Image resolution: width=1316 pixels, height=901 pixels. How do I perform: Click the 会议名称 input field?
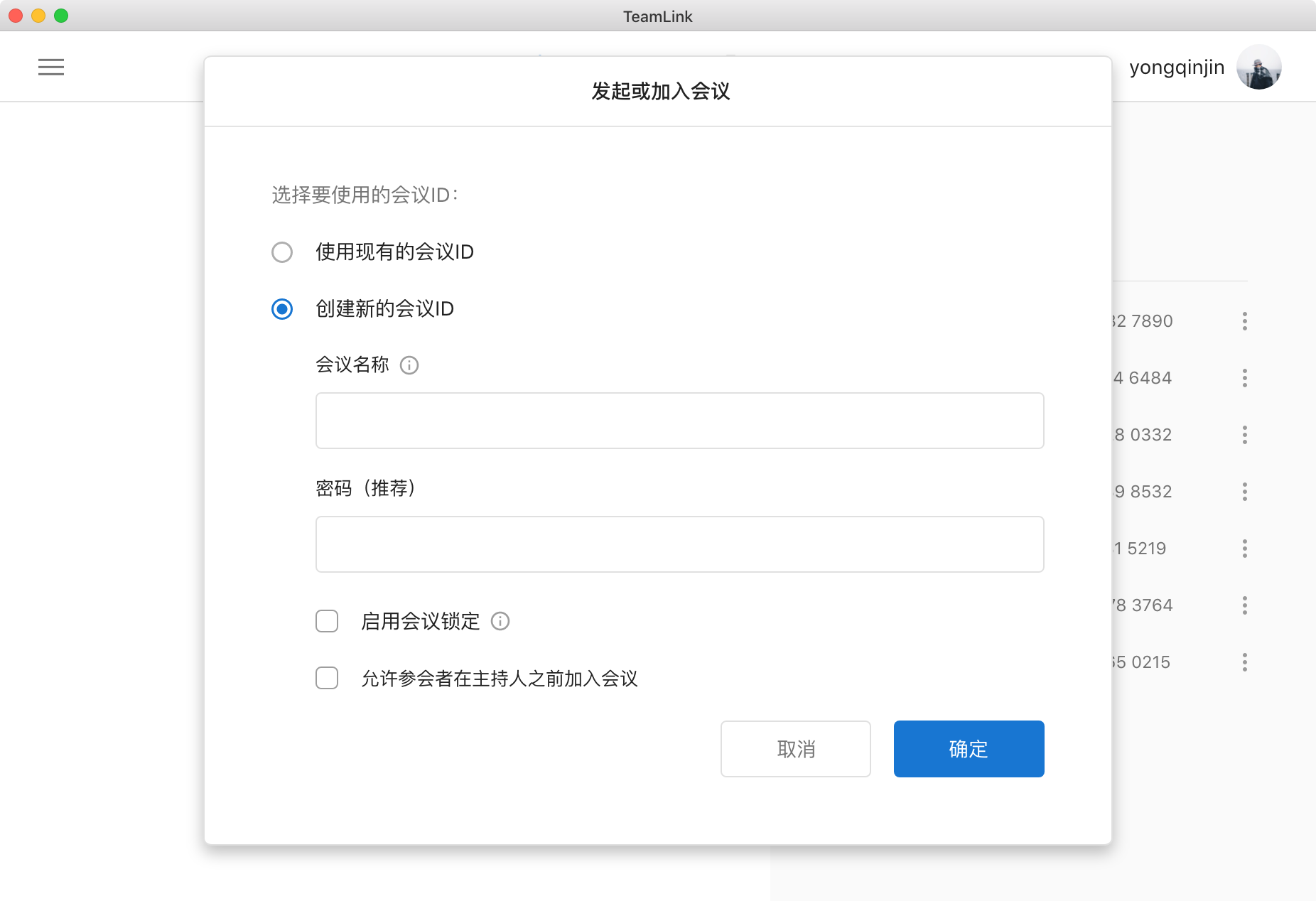coord(679,421)
